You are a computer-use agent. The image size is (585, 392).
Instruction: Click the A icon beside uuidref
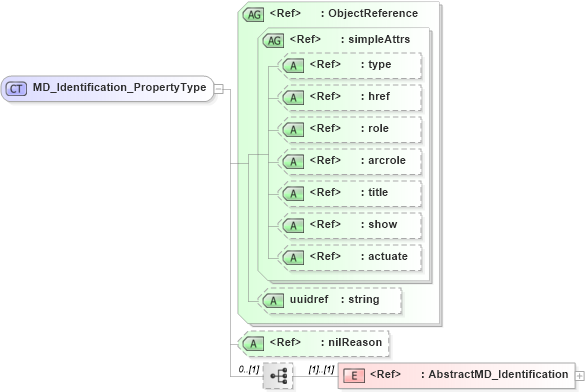tap(273, 301)
